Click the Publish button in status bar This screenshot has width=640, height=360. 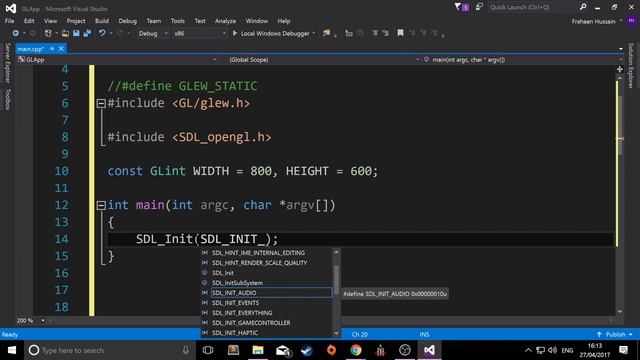615,334
